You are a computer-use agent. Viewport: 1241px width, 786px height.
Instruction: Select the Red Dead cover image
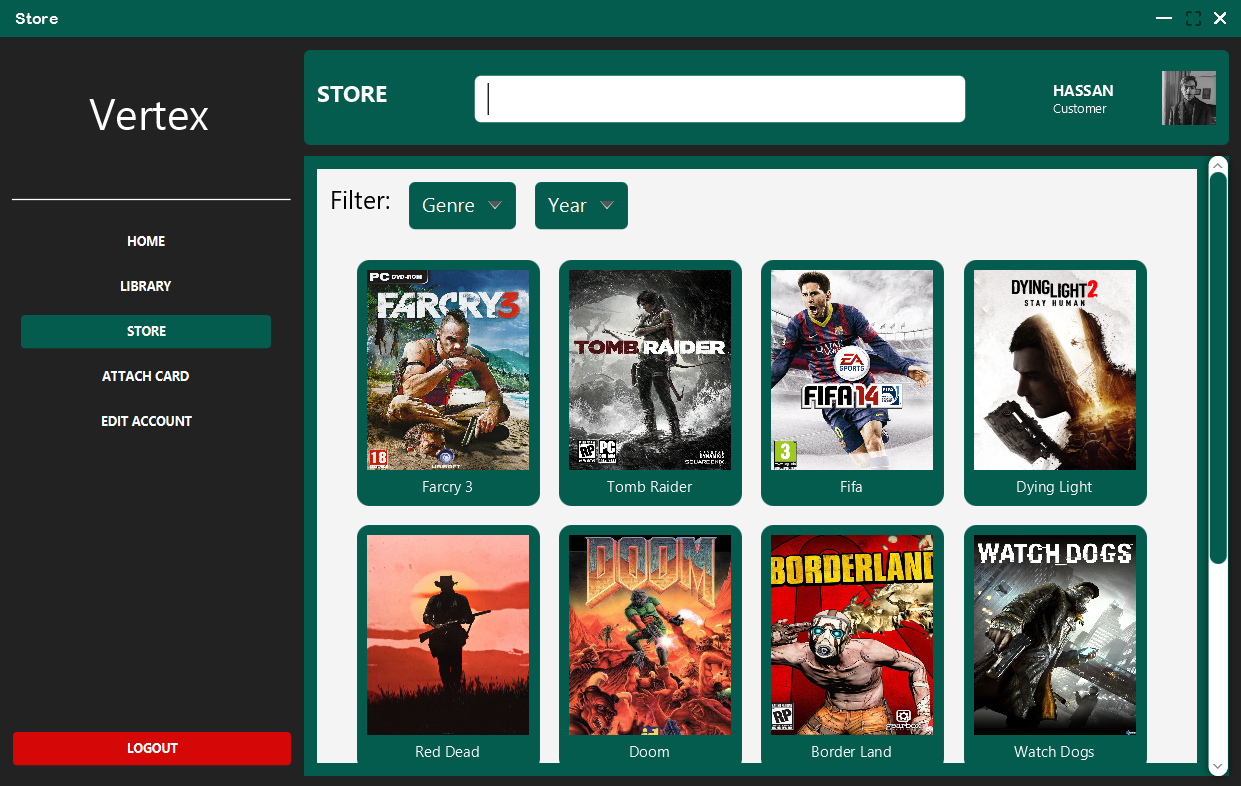448,635
